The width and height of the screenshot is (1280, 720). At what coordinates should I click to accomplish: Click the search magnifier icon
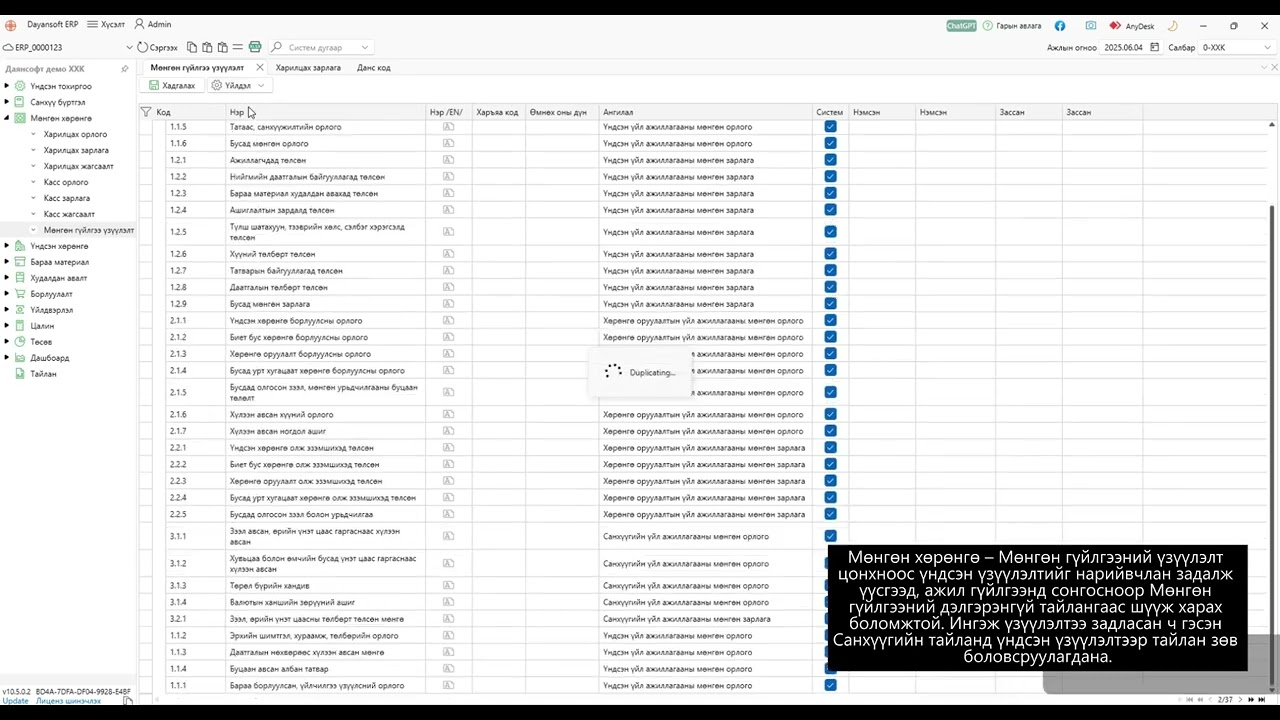[x=277, y=47]
